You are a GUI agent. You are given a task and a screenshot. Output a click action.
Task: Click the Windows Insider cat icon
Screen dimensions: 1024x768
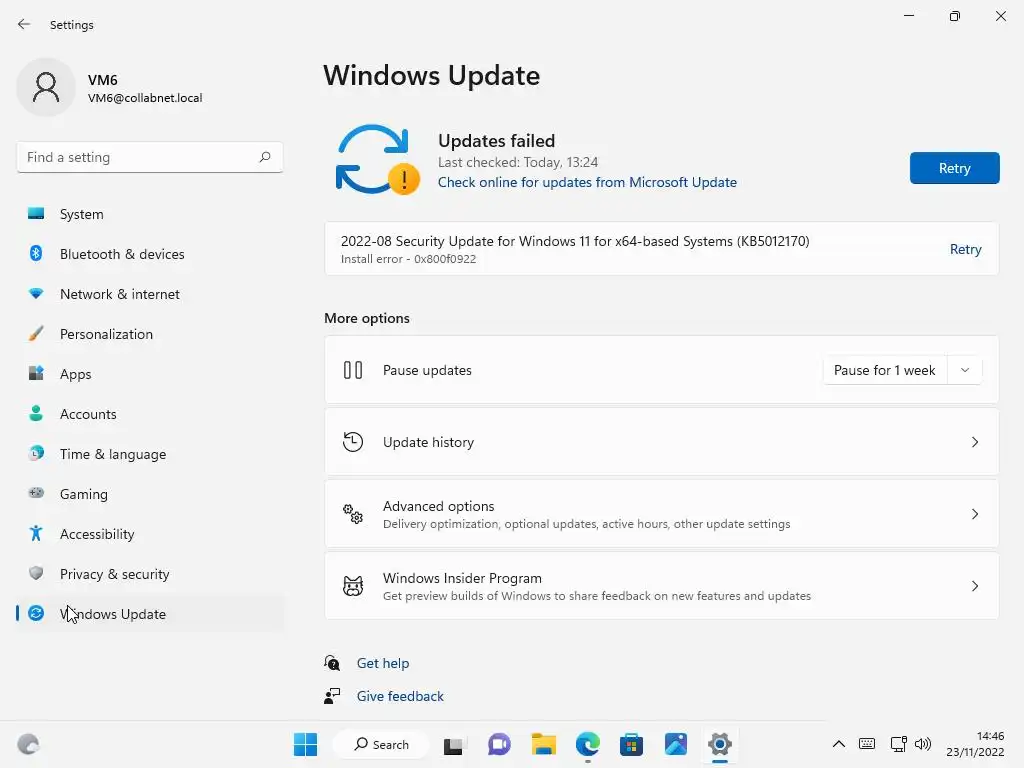tap(353, 586)
